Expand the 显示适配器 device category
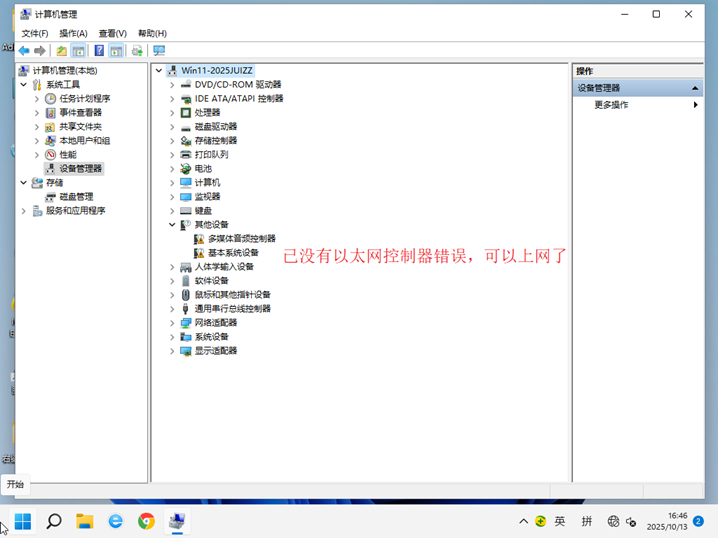This screenshot has height=538, width=718. coord(173,351)
